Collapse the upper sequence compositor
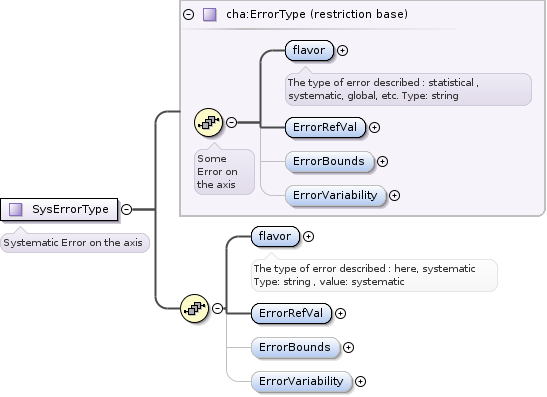This screenshot has width=547, height=397. [x=231, y=122]
